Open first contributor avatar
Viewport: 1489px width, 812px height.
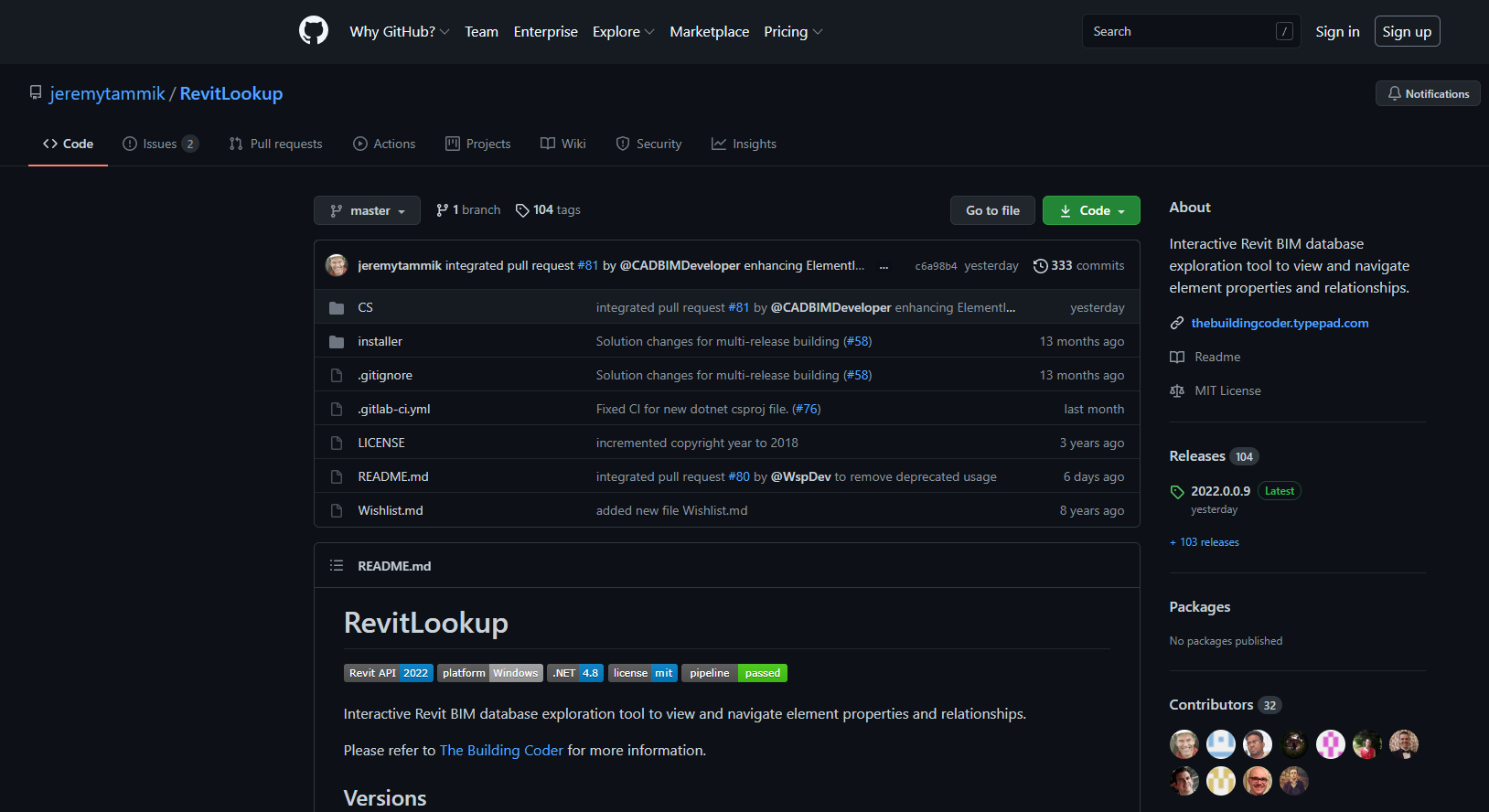pyautogui.click(x=1184, y=744)
